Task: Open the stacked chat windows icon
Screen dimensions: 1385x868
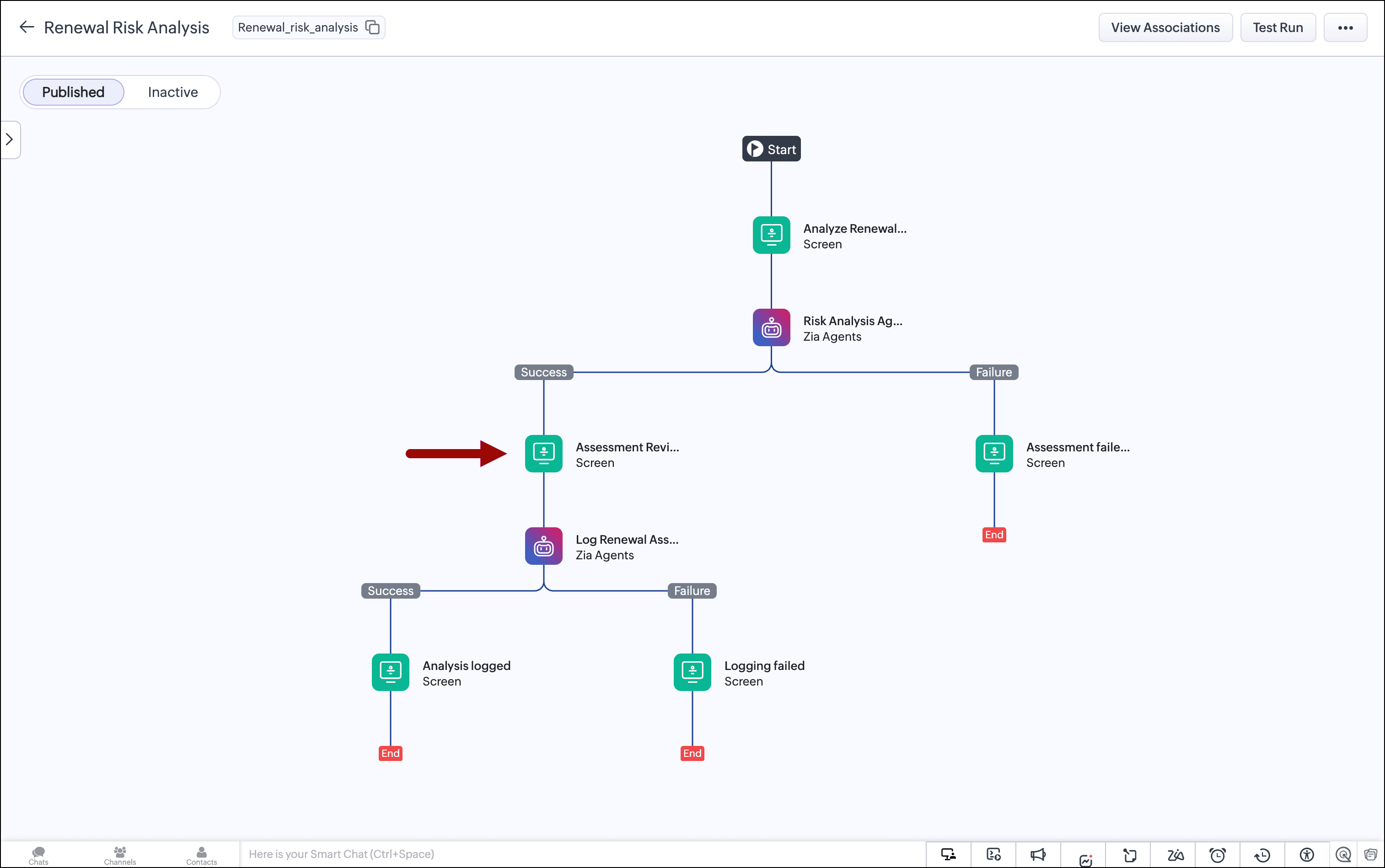Action: [1371, 855]
